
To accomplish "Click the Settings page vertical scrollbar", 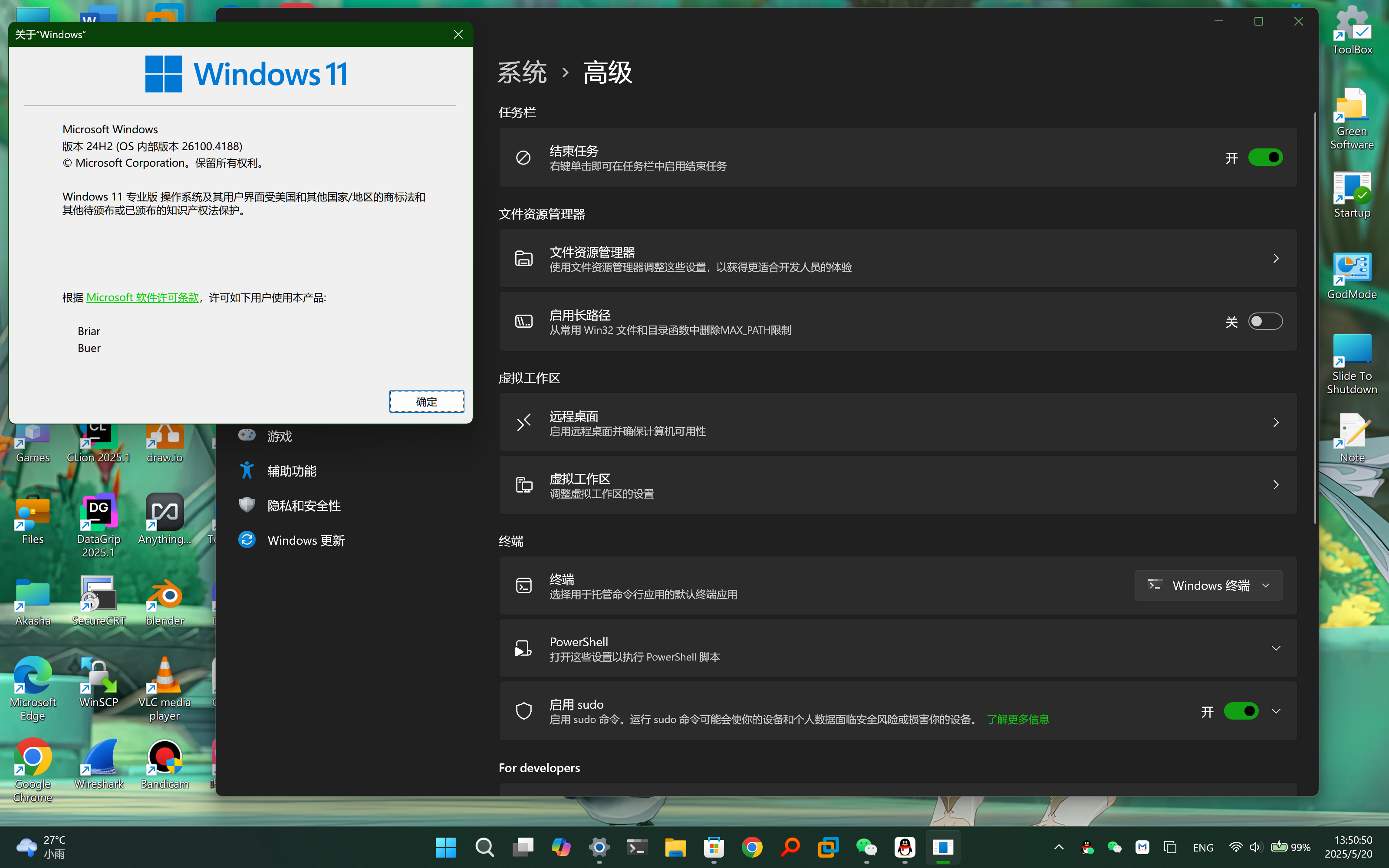I will (x=1314, y=316).
